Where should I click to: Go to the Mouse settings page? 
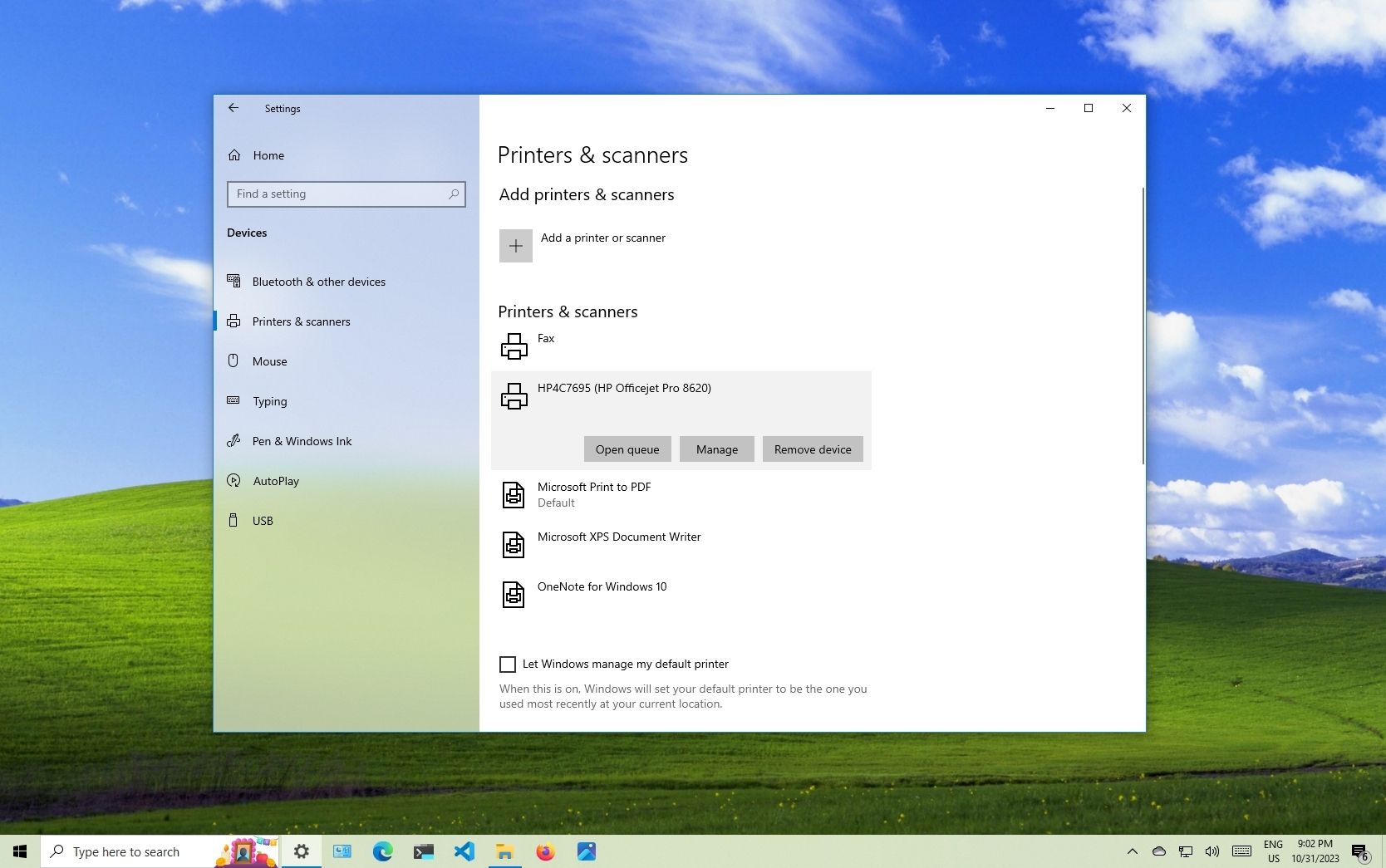tap(269, 361)
